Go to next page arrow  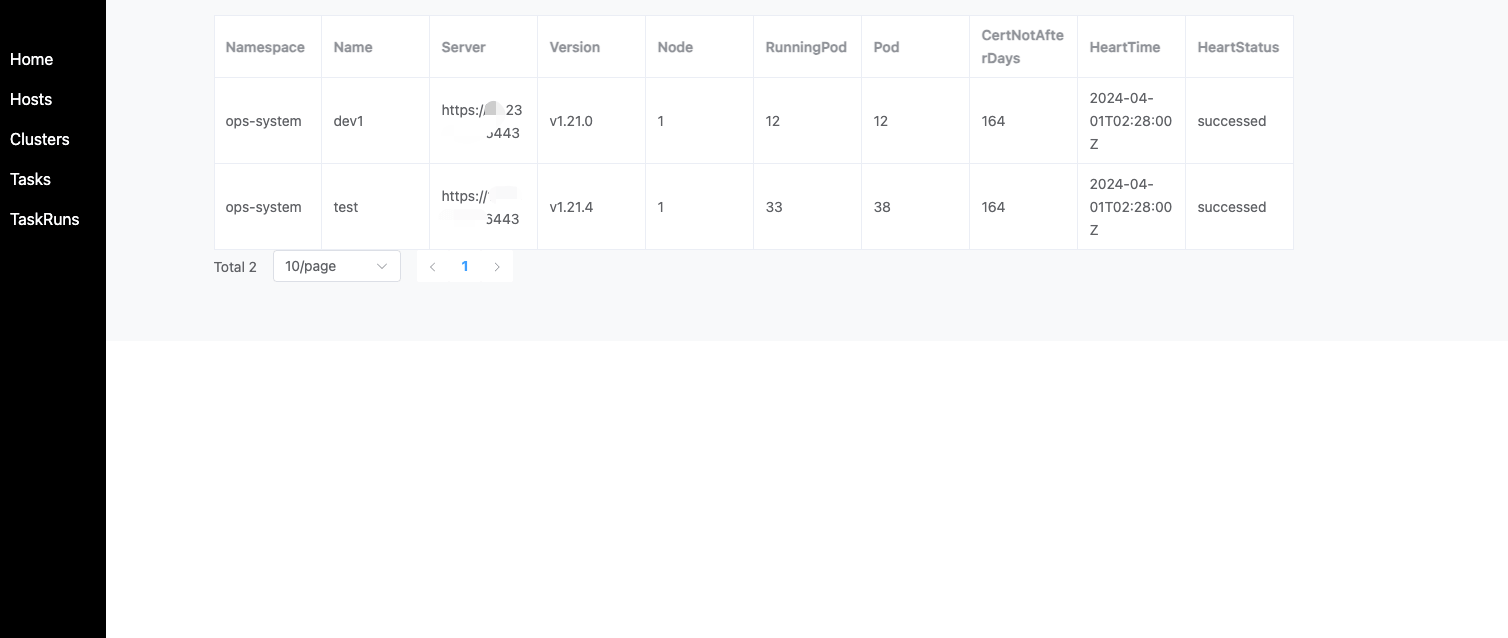497,266
